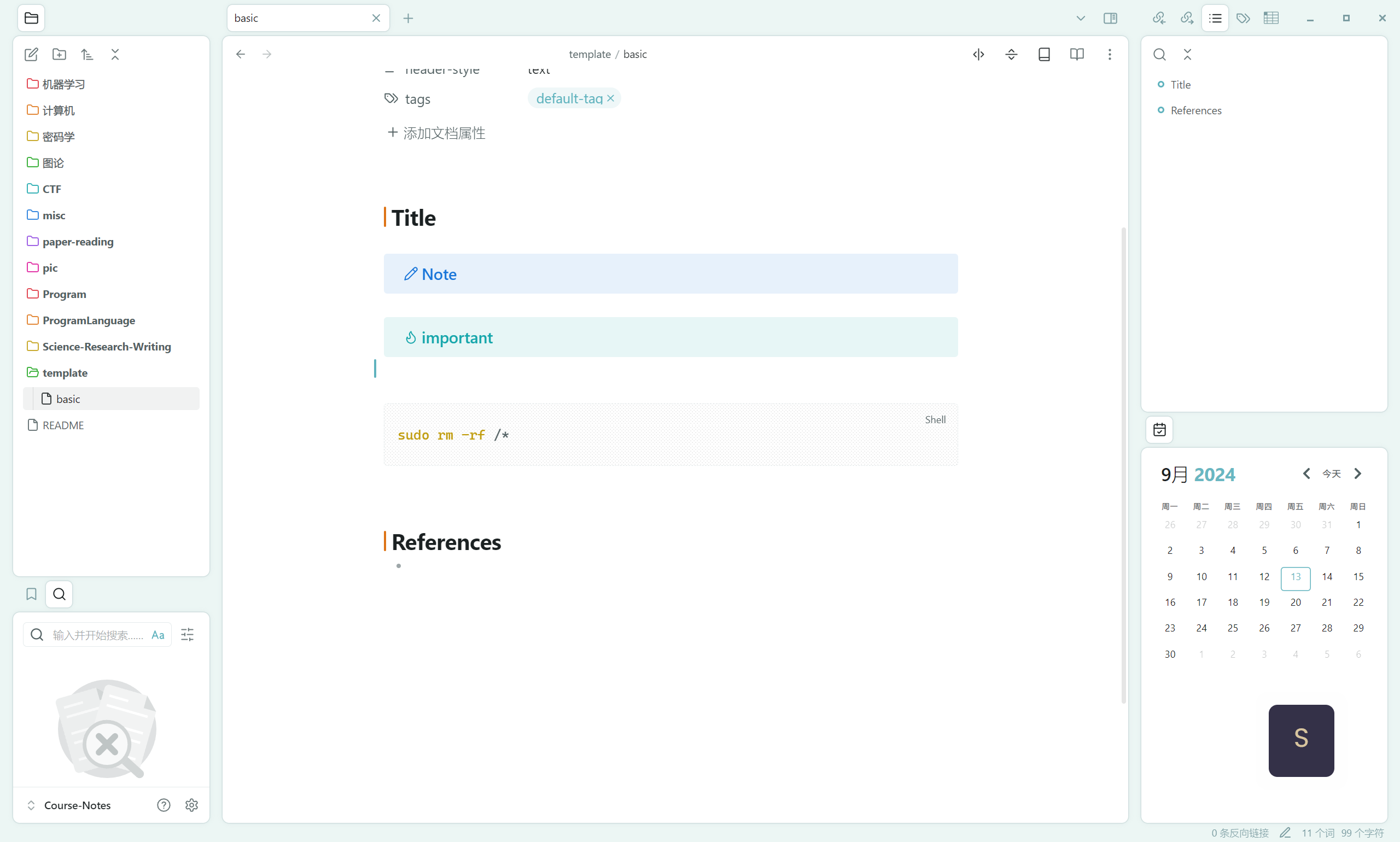Click the search input field
Image resolution: width=1400 pixels, height=842 pixels.
click(96, 635)
